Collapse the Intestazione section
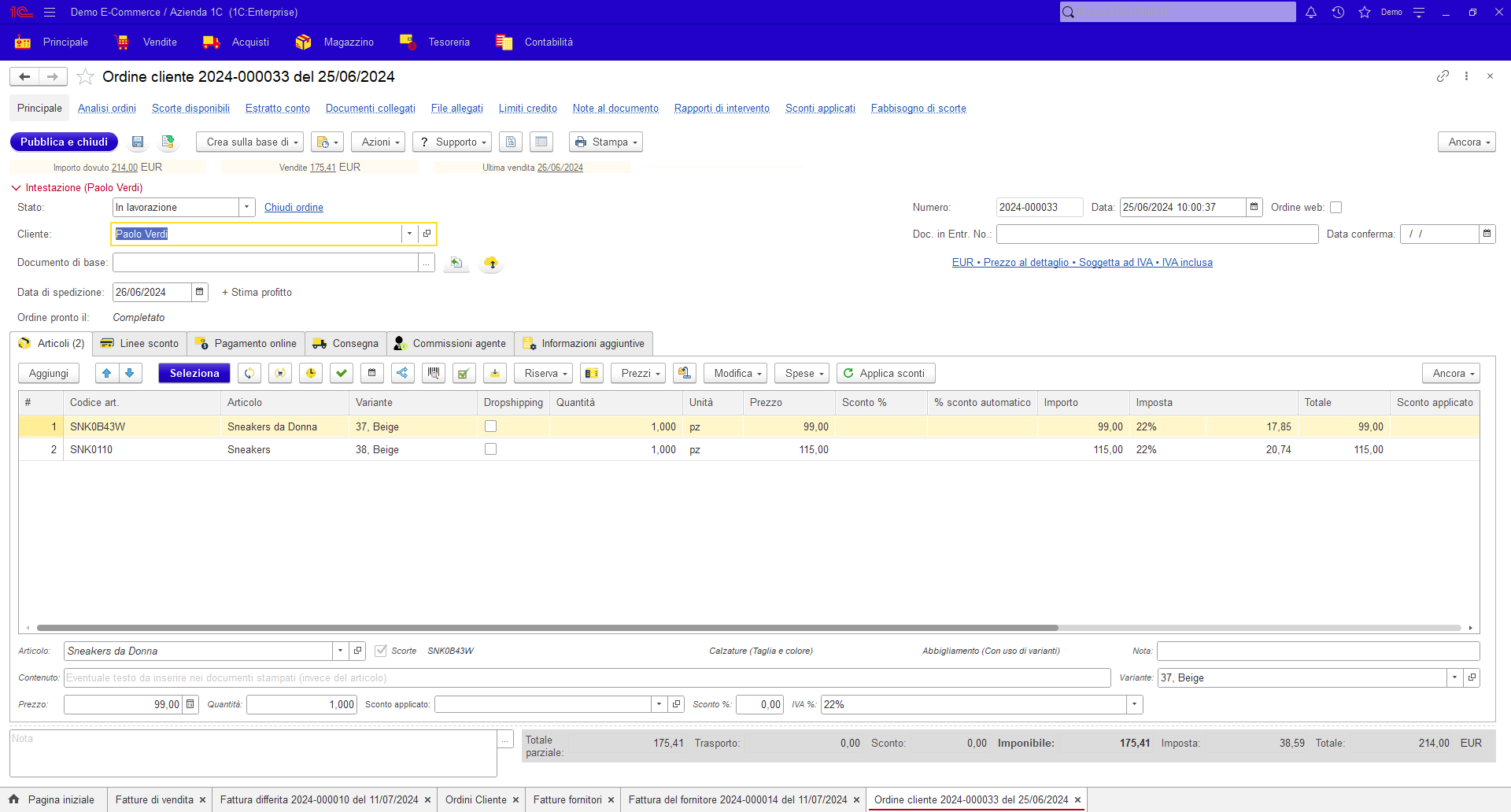This screenshot has width=1511, height=812. click(x=16, y=188)
